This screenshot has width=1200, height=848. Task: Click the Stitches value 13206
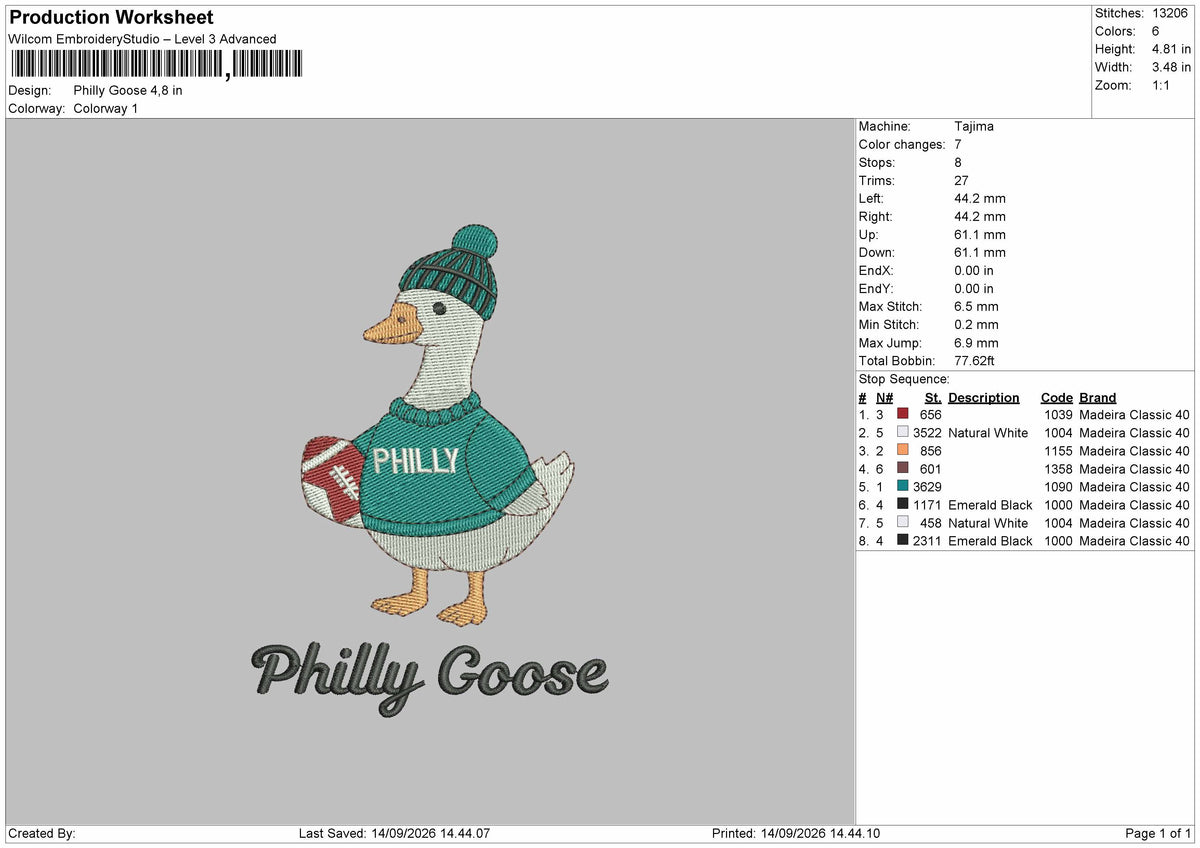(1171, 13)
